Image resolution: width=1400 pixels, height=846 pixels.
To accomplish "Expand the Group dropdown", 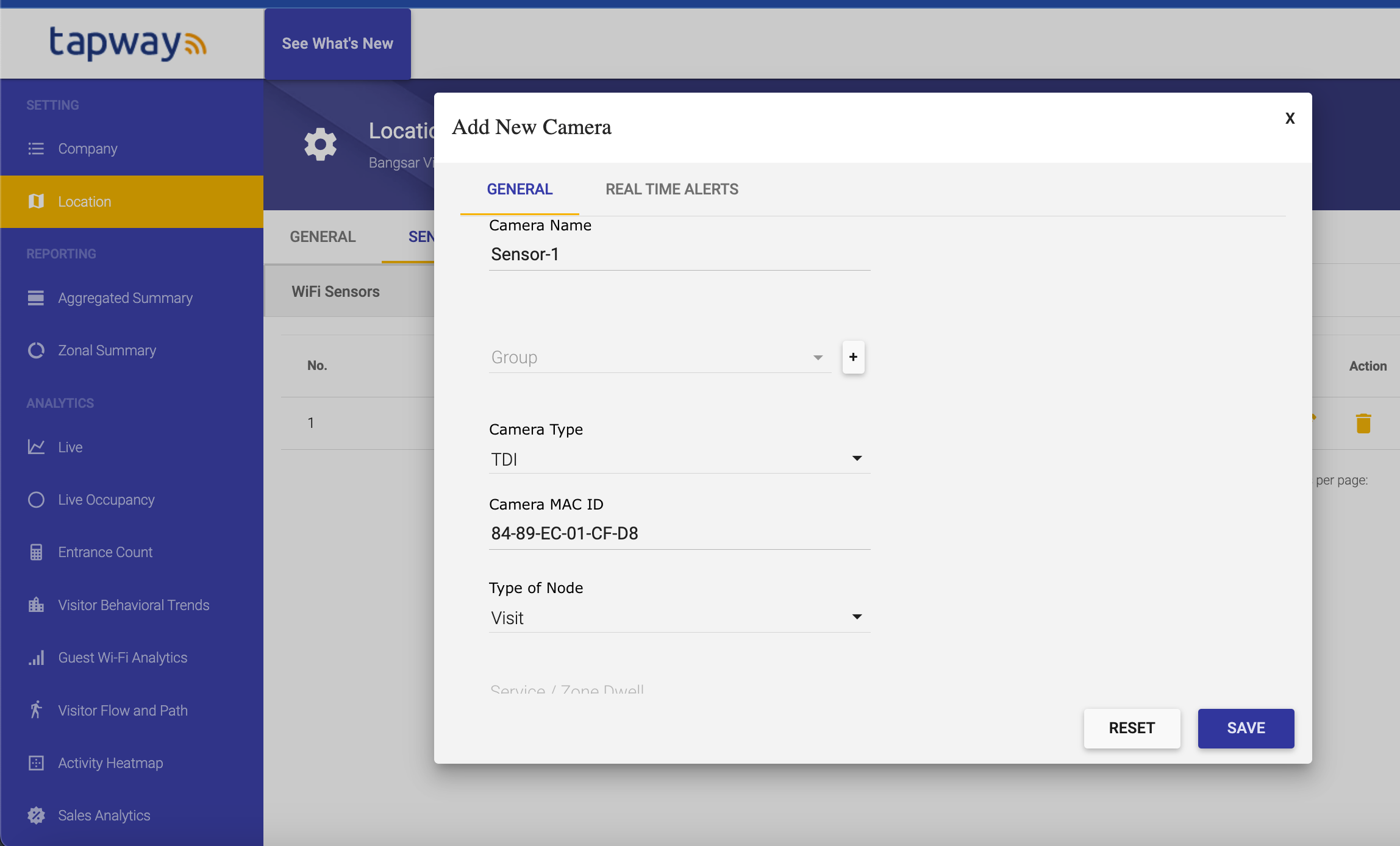I will [x=660, y=358].
